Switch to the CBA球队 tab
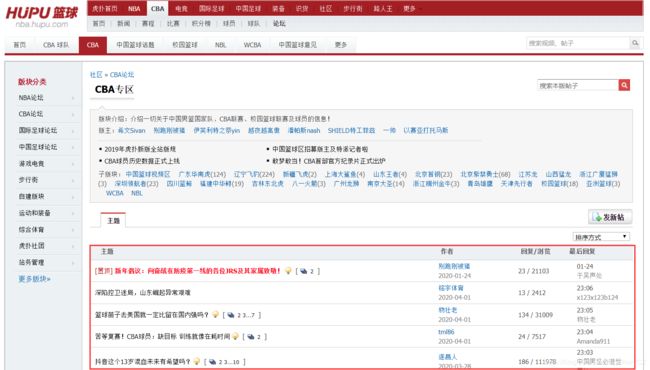 click(x=56, y=45)
